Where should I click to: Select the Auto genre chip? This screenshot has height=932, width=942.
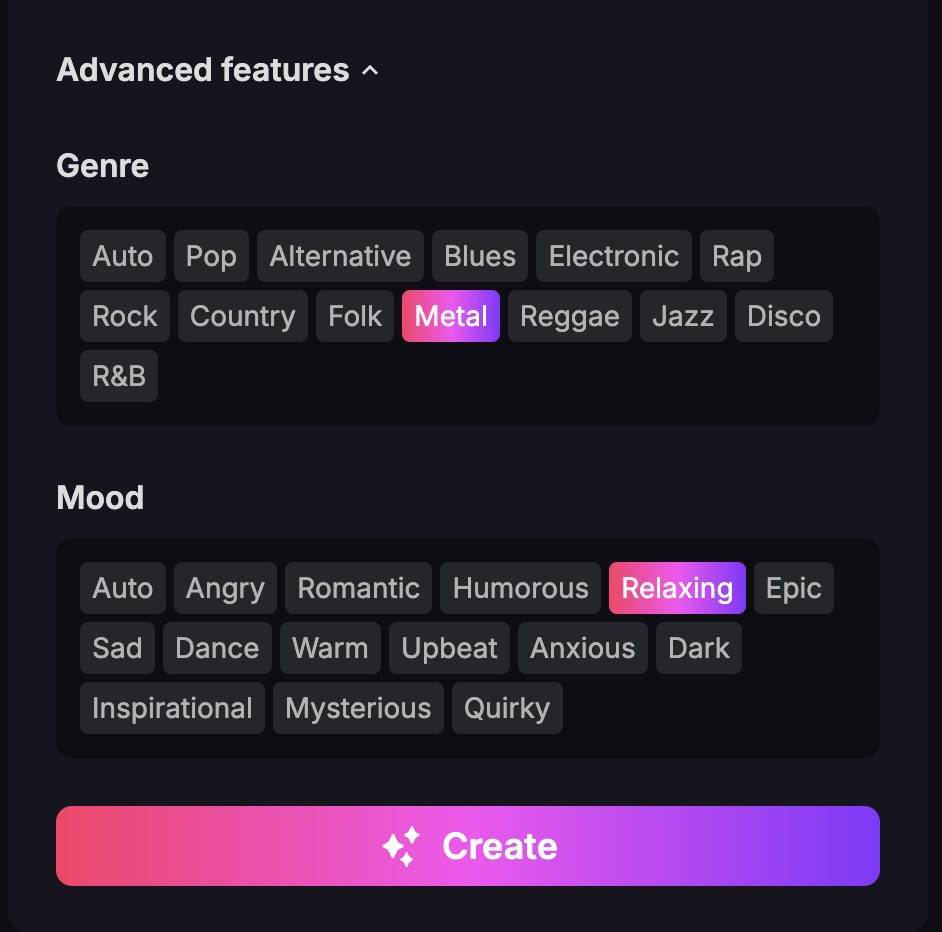(x=123, y=256)
